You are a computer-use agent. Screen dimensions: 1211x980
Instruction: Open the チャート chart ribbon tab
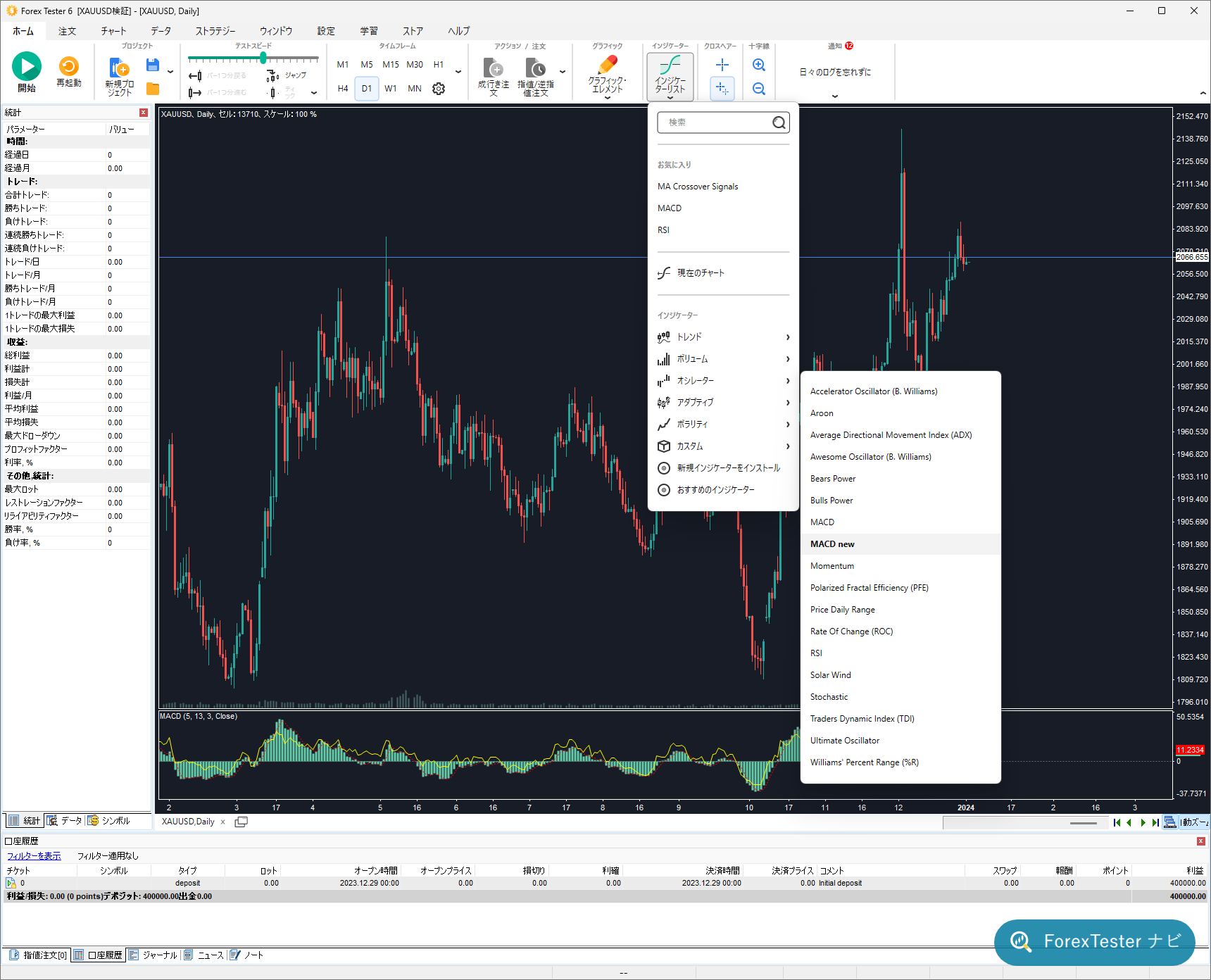pyautogui.click(x=113, y=31)
